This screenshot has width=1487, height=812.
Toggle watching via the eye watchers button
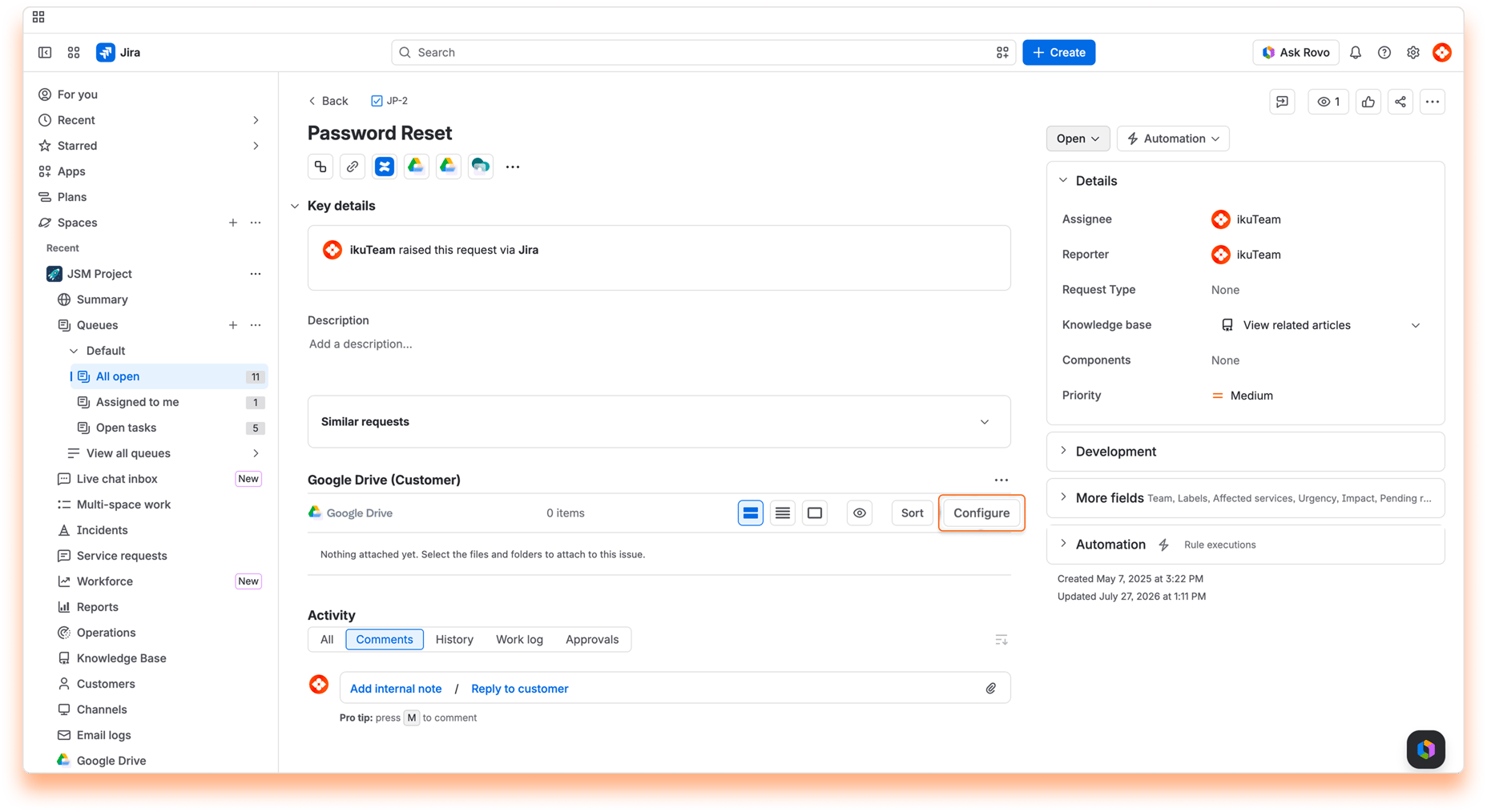coord(1328,102)
